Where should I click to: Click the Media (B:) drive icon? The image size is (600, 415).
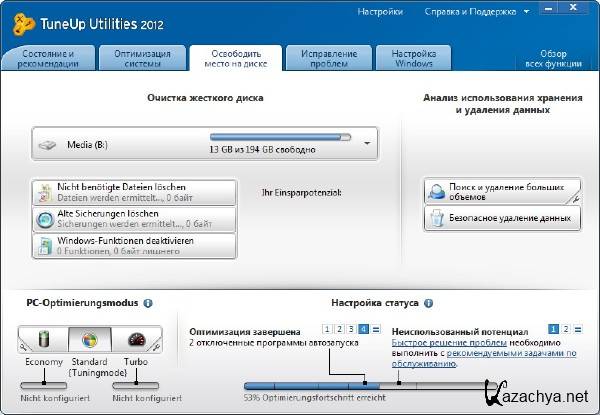pos(49,145)
